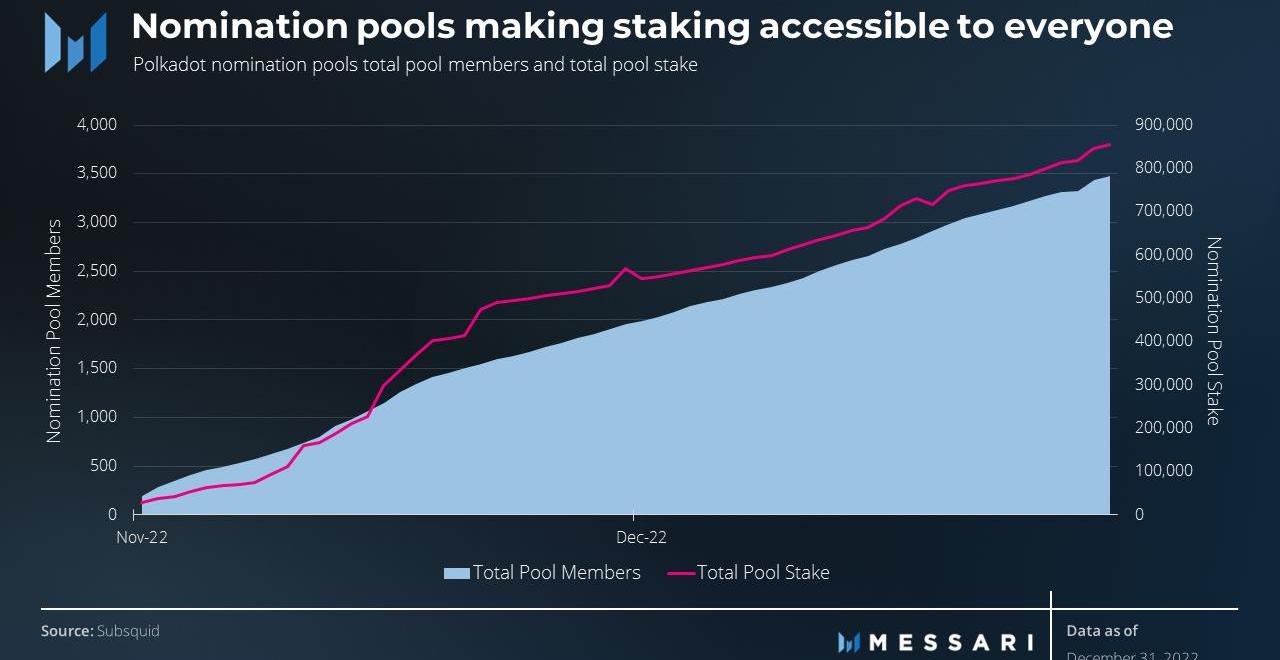Select the Dec-22 x-axis label

(x=641, y=537)
